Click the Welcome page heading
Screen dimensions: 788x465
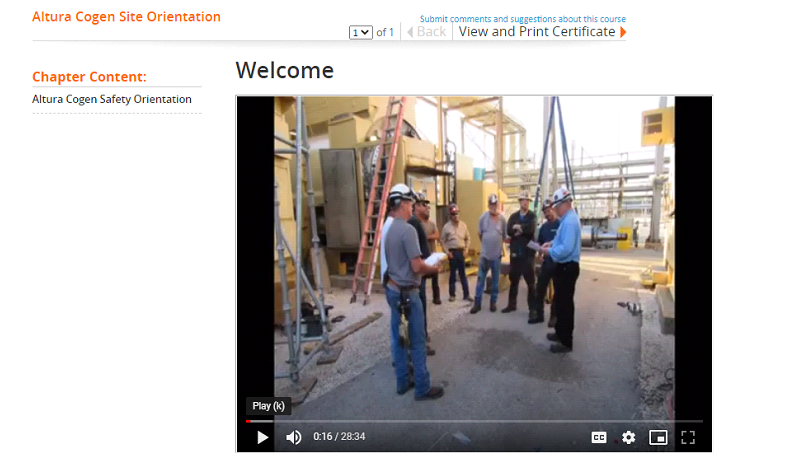point(284,70)
